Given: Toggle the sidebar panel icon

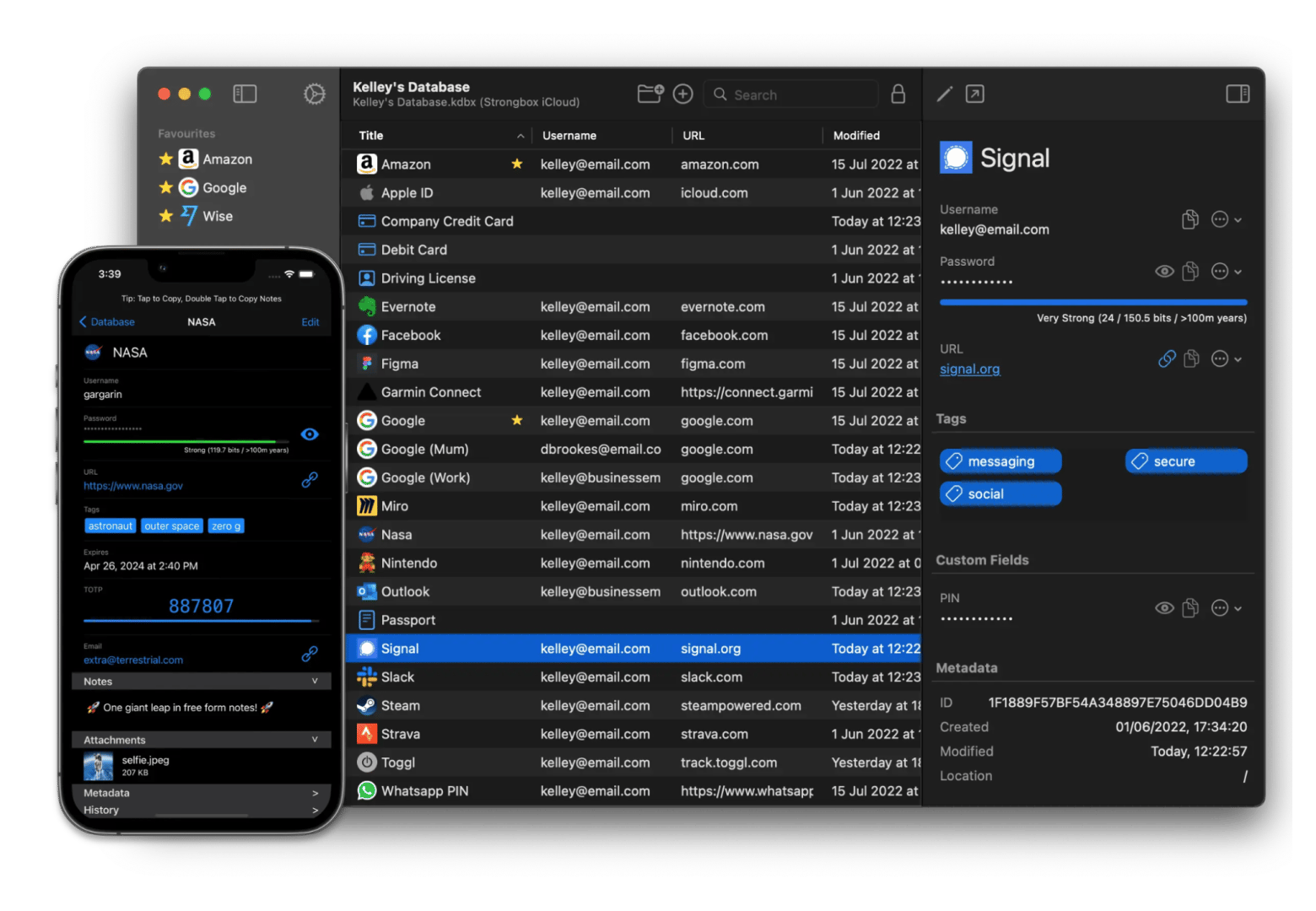Looking at the screenshot, I should (x=245, y=94).
